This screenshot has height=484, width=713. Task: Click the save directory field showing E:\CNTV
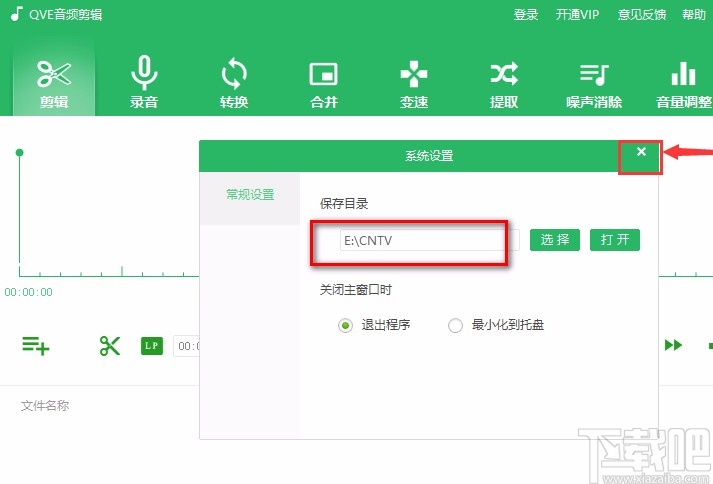pos(429,240)
